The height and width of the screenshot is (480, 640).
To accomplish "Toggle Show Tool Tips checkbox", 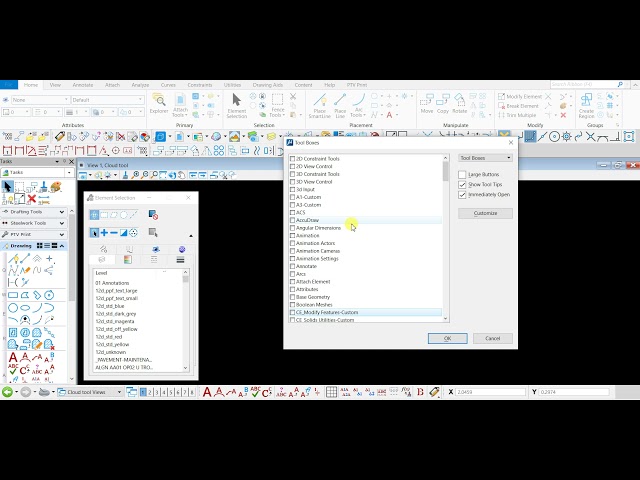I will coord(462,184).
